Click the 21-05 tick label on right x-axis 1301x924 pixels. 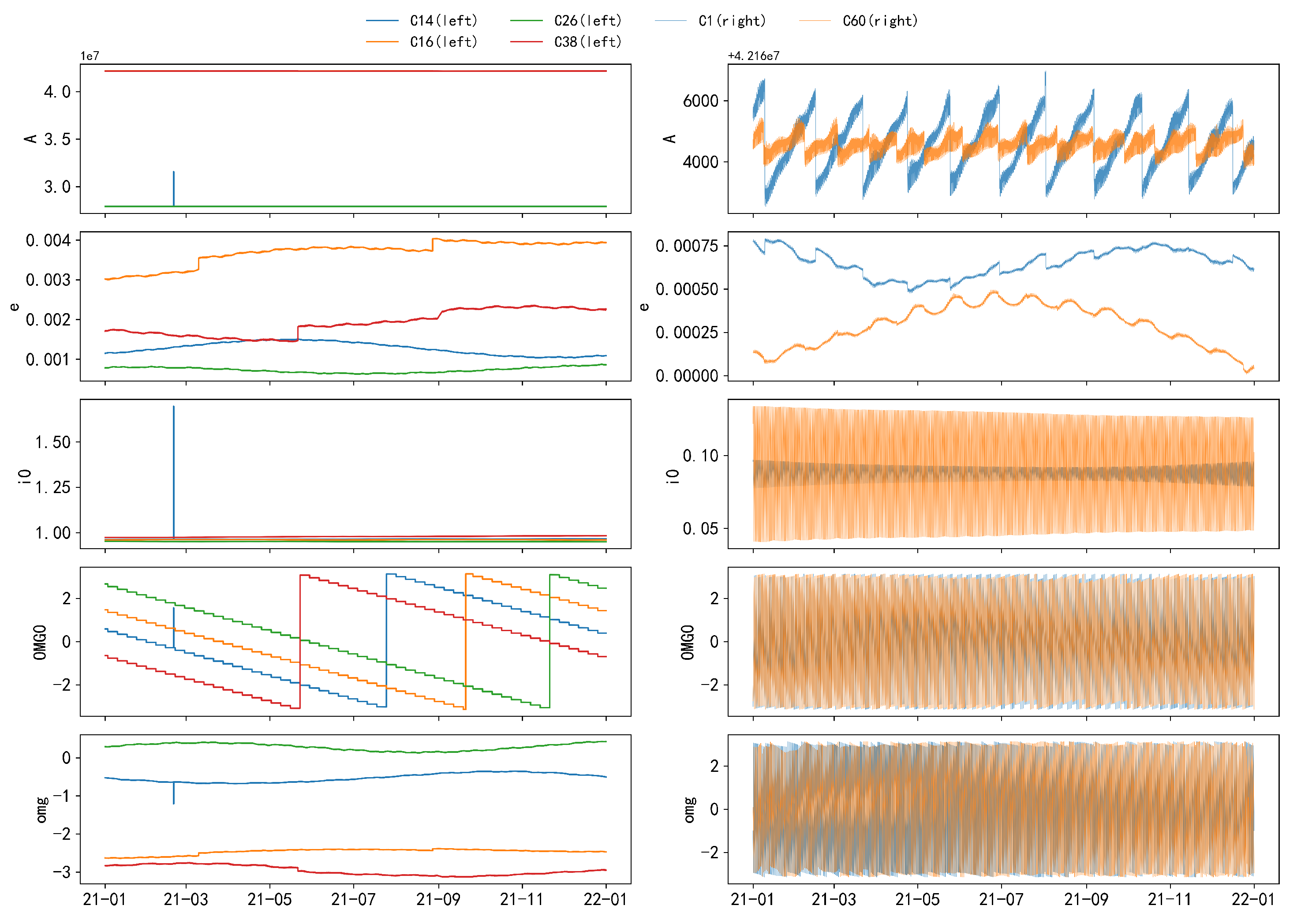coord(918,900)
